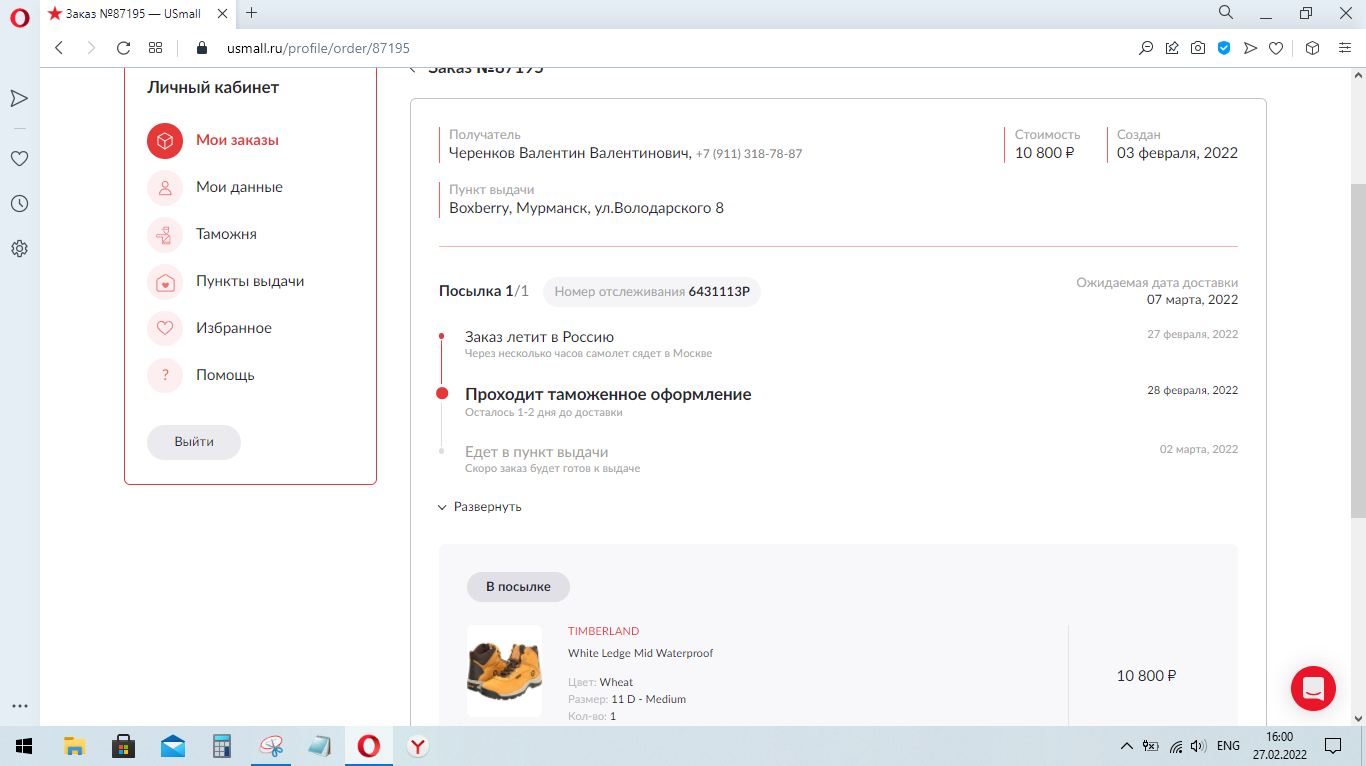The image size is (1366, 766).
Task: Open the volume speaker tray icon
Action: point(1199,746)
